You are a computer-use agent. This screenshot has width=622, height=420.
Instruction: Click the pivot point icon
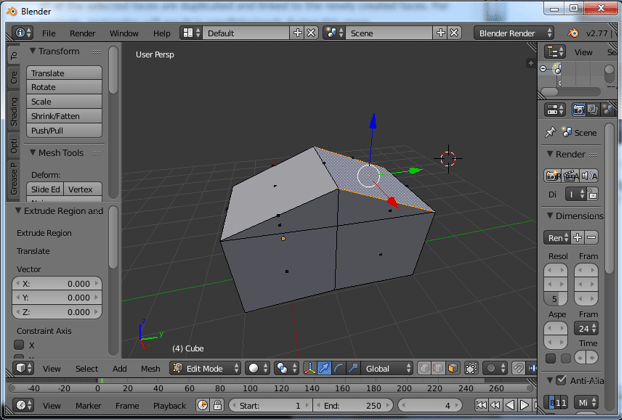284,368
